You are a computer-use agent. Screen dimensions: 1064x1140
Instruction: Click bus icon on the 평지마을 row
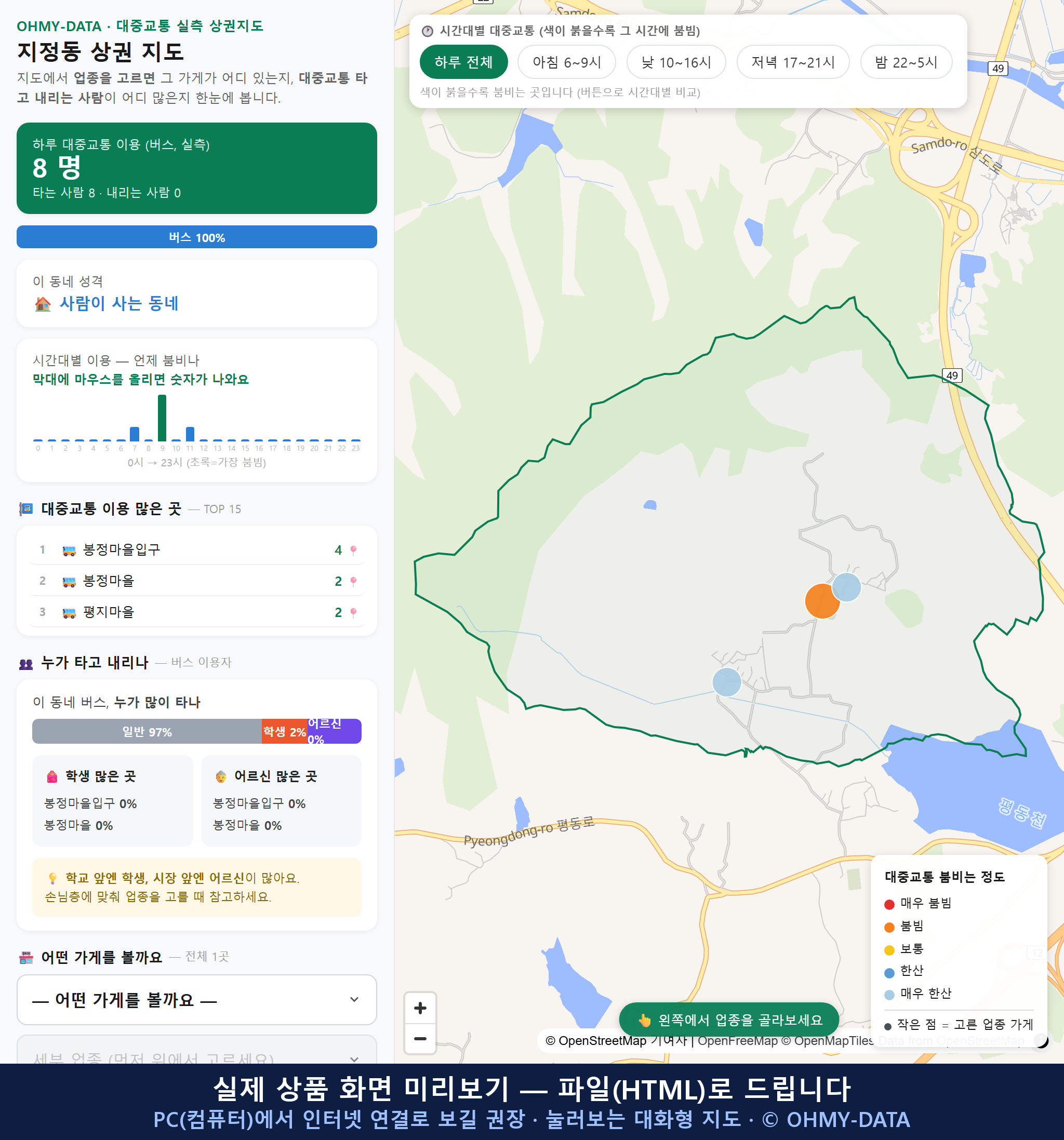(69, 613)
